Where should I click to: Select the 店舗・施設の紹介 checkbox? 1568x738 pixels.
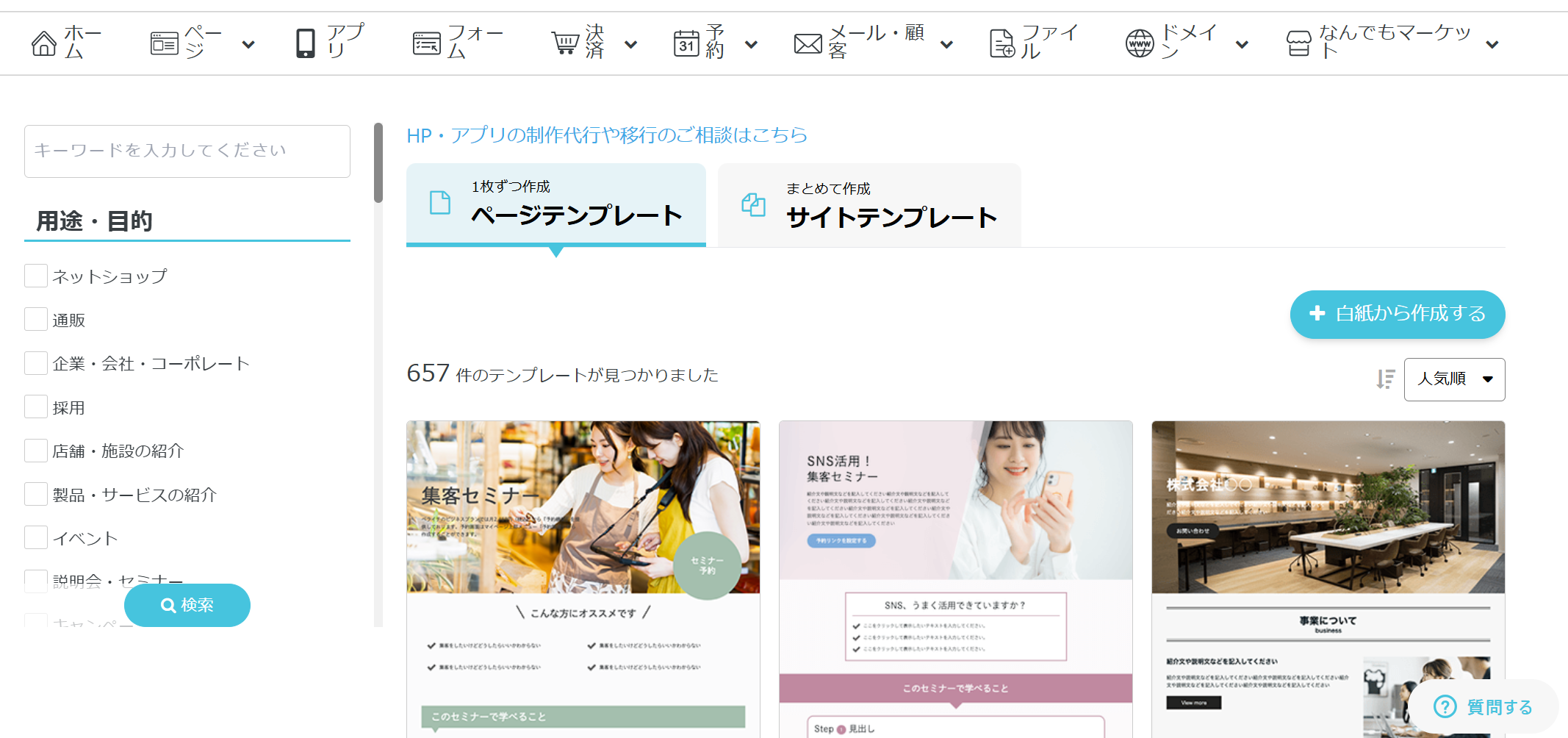click(36, 451)
